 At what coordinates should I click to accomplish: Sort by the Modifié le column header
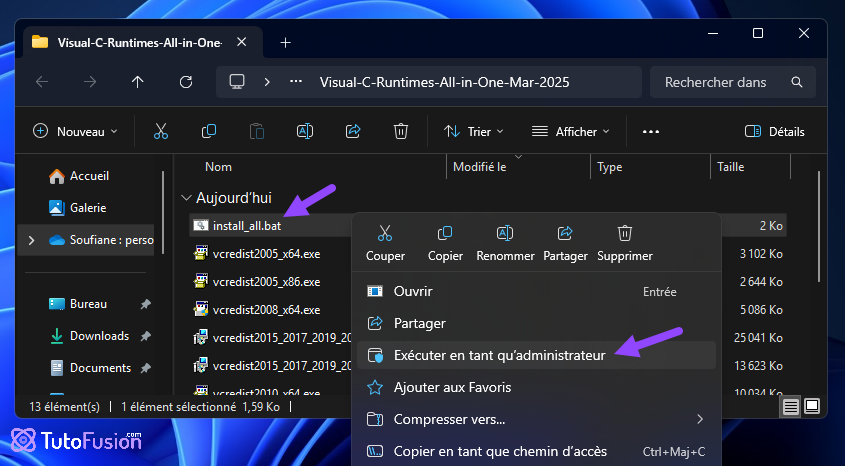(x=480, y=167)
